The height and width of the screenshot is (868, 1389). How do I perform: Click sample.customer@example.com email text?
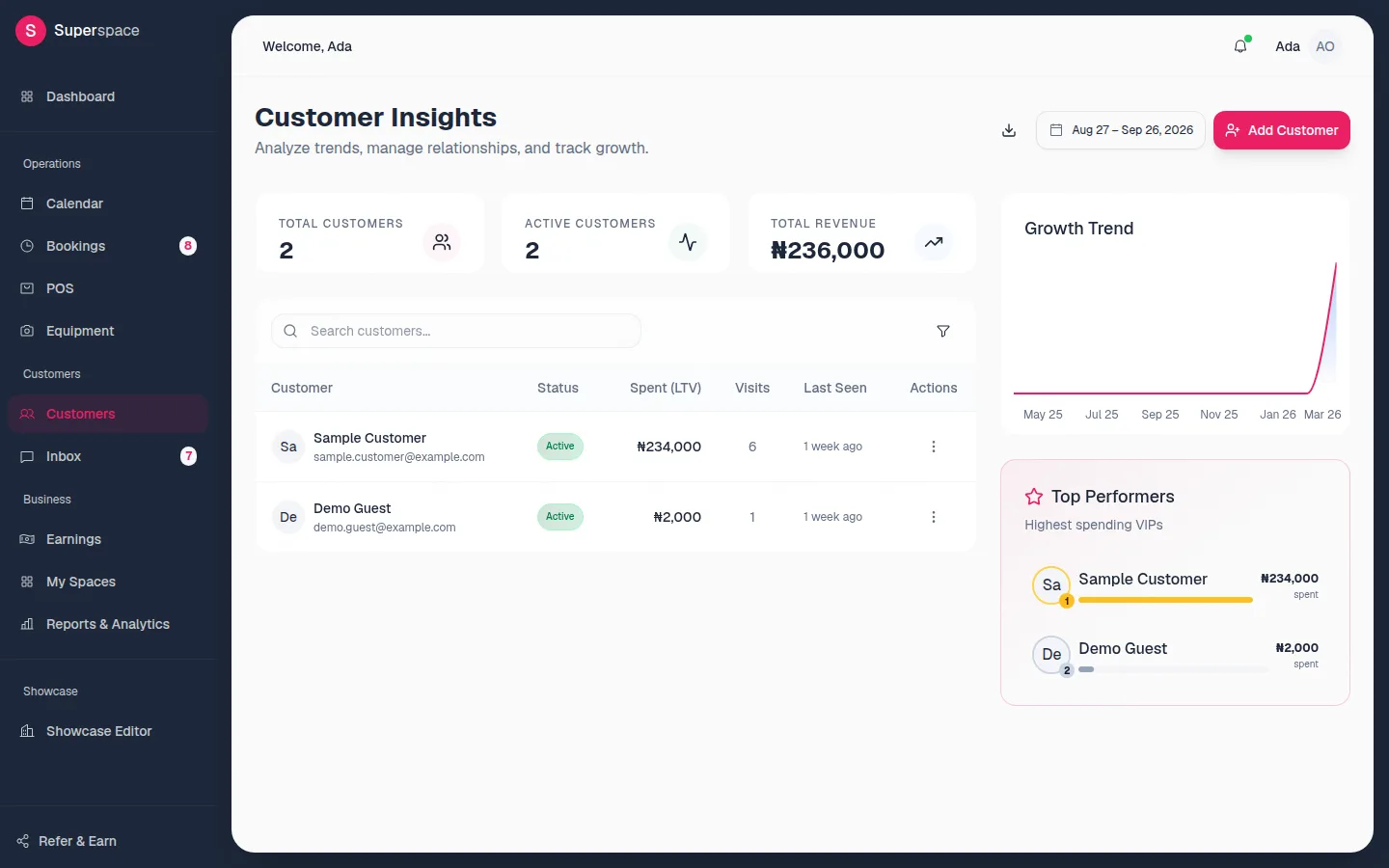point(399,457)
